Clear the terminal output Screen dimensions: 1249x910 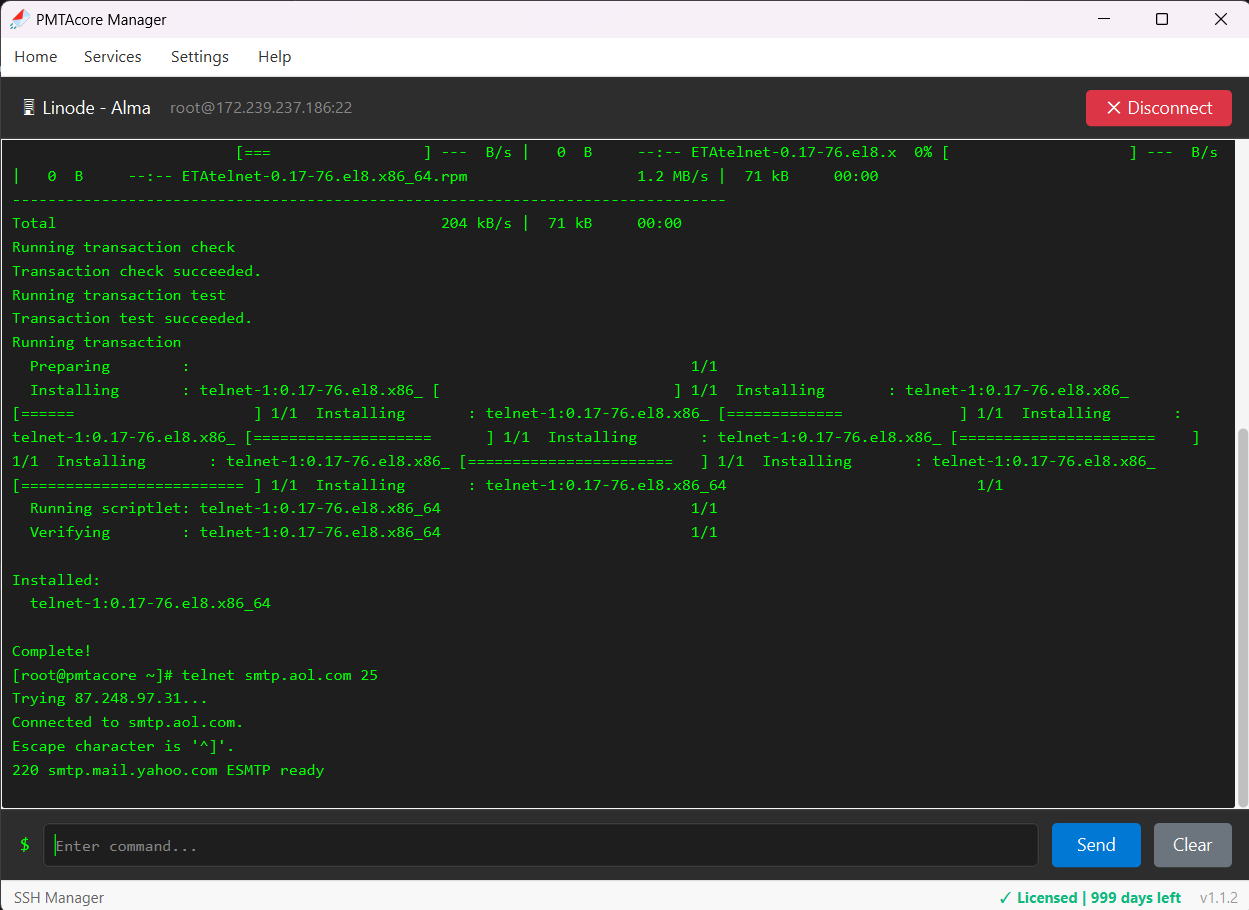1192,845
